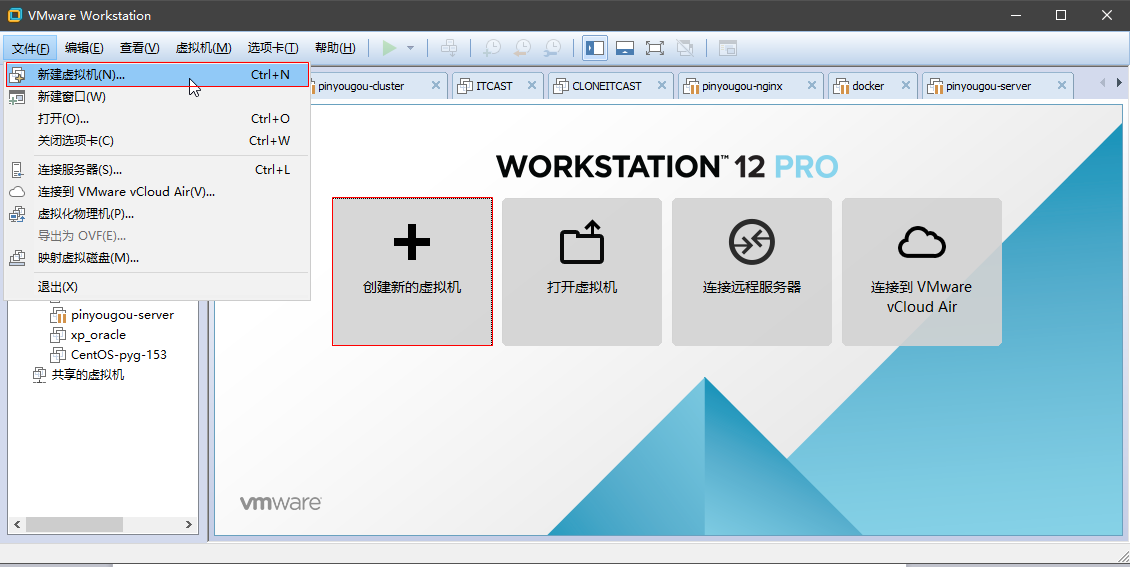Image resolution: width=1130 pixels, height=567 pixels.
Task: Open the 帮助(H) menu
Action: coord(335,48)
